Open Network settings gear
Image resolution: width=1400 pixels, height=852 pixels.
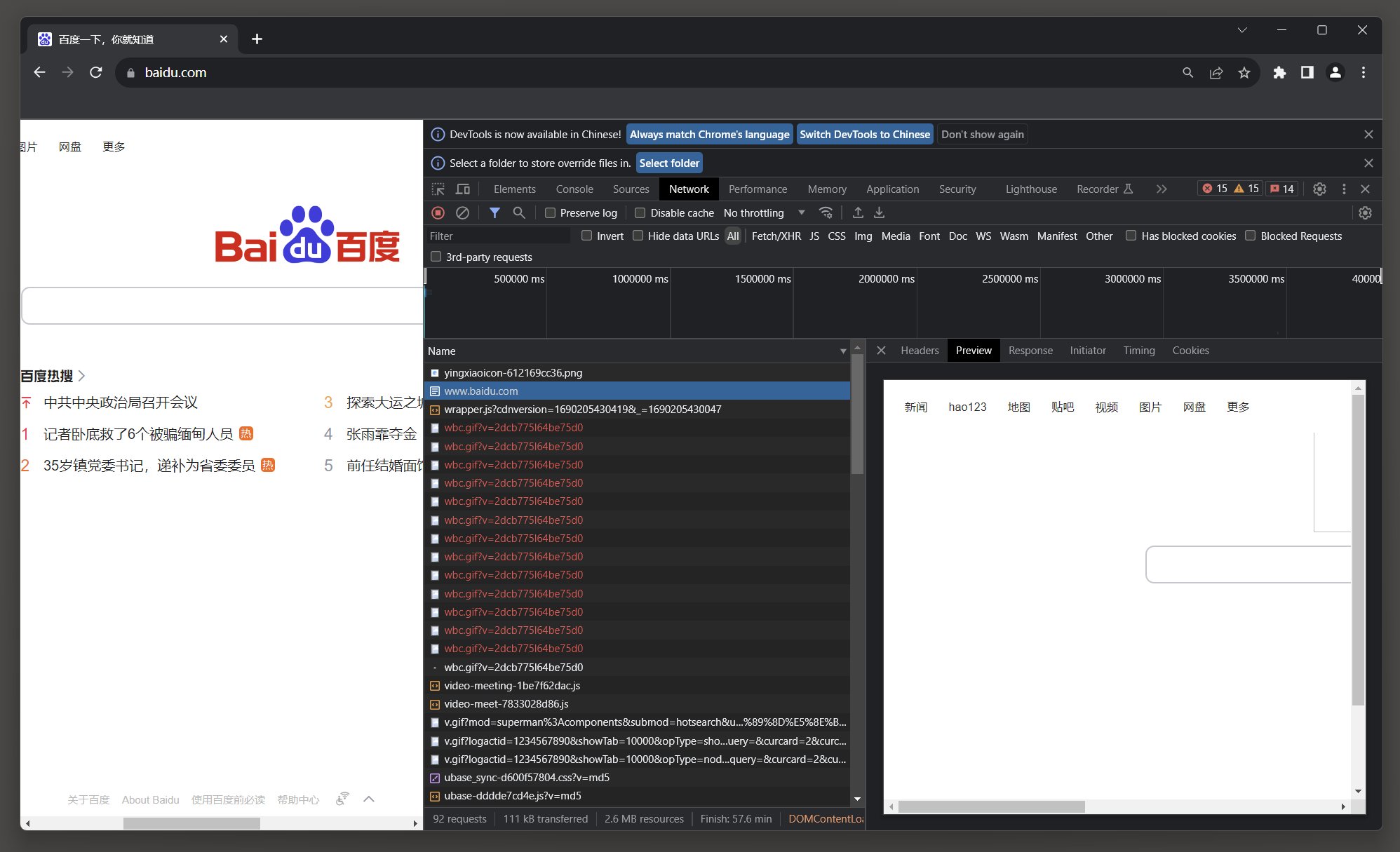1365,212
